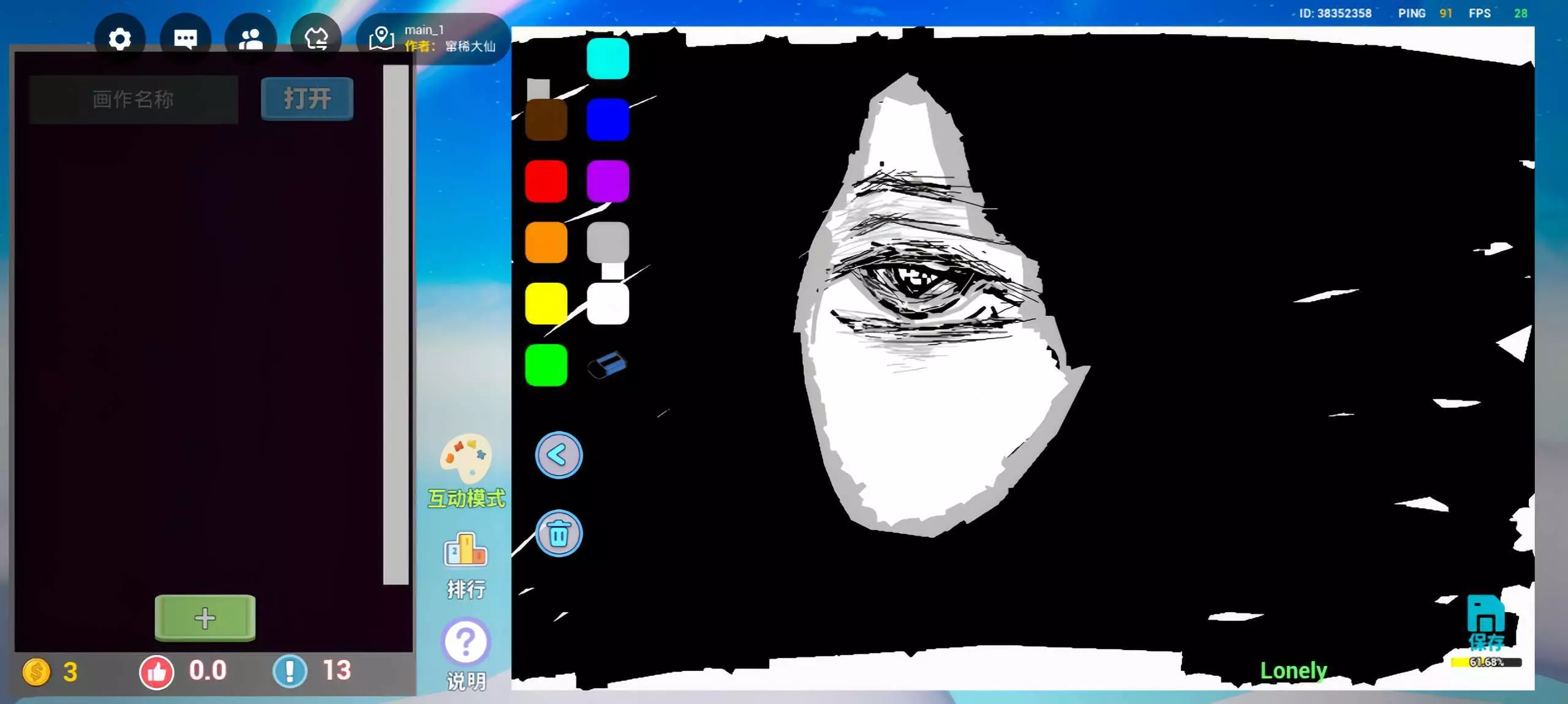Image resolution: width=1568 pixels, height=704 pixels.
Task: Open the settings gear icon
Action: 119,39
